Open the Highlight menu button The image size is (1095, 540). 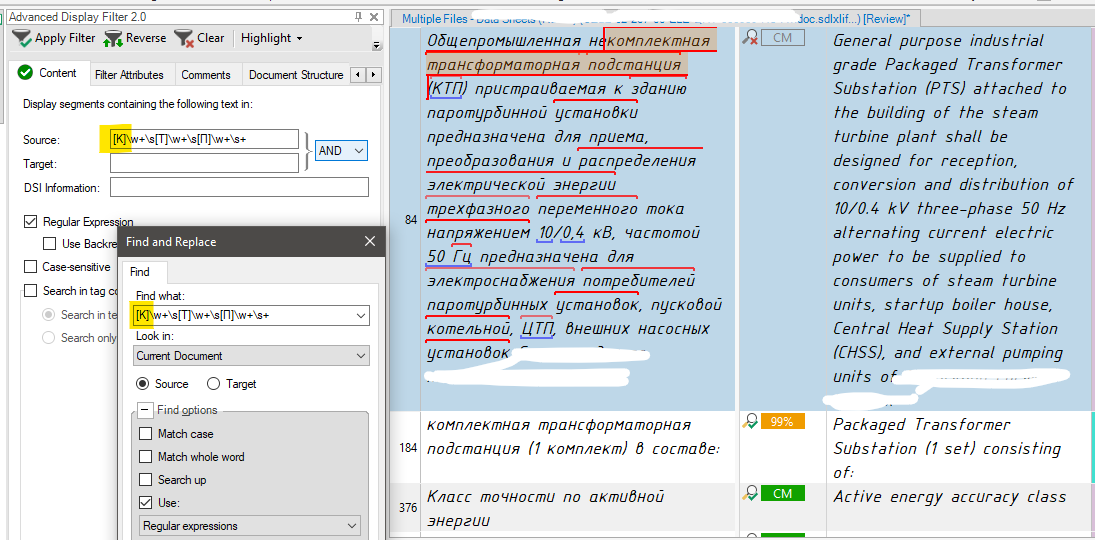coord(271,38)
